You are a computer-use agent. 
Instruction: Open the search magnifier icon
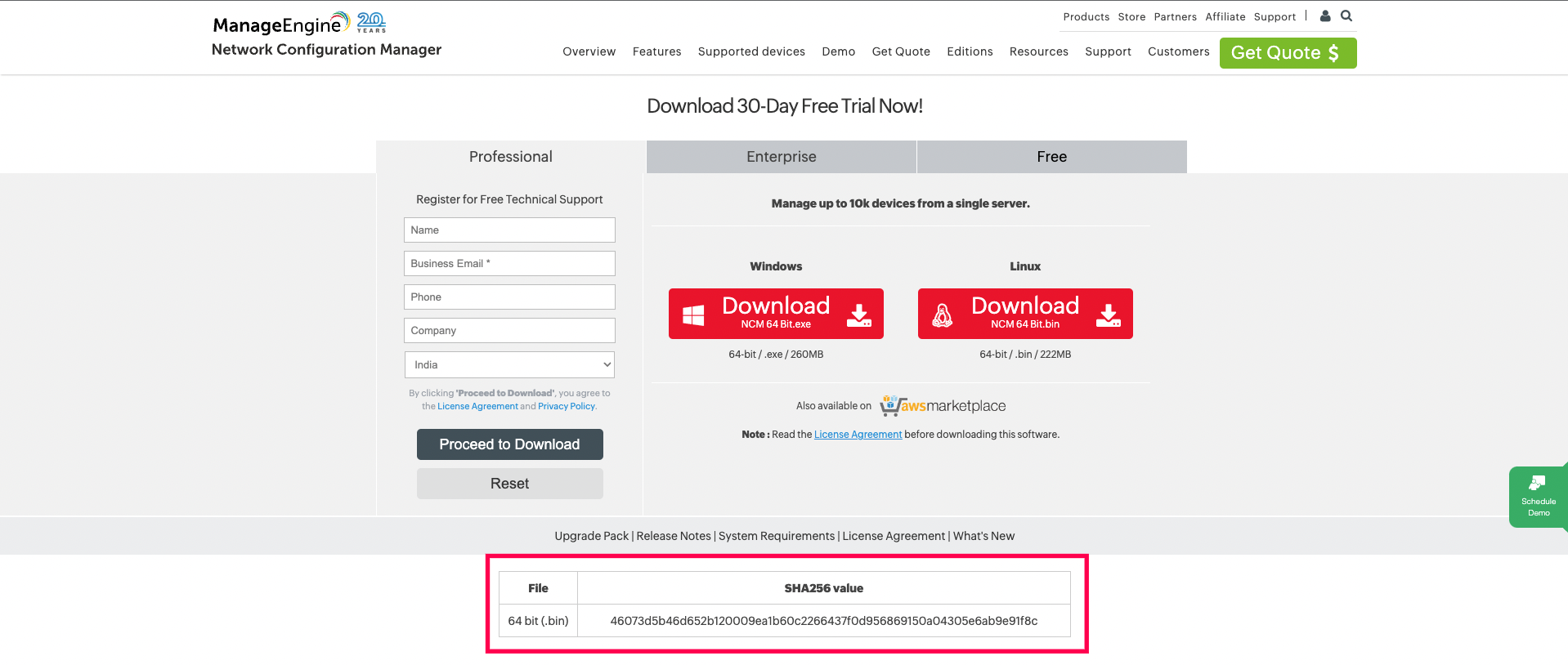click(1346, 16)
